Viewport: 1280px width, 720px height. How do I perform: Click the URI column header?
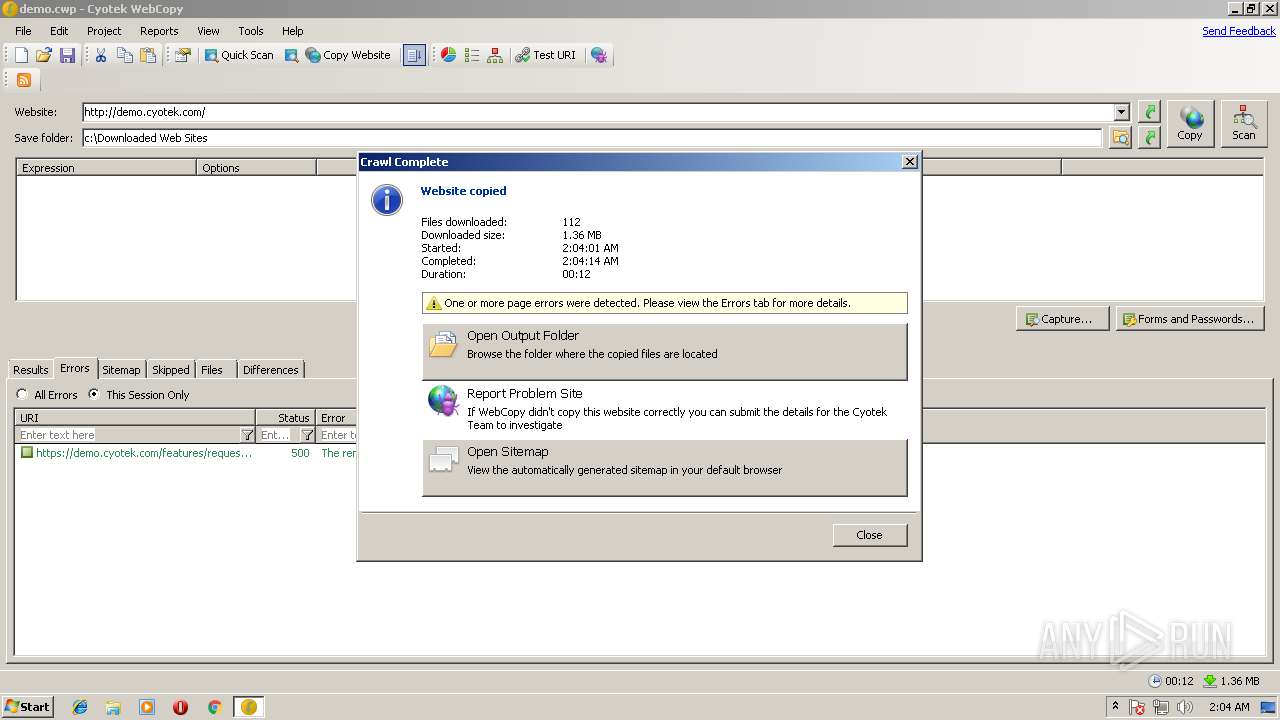tap(135, 418)
